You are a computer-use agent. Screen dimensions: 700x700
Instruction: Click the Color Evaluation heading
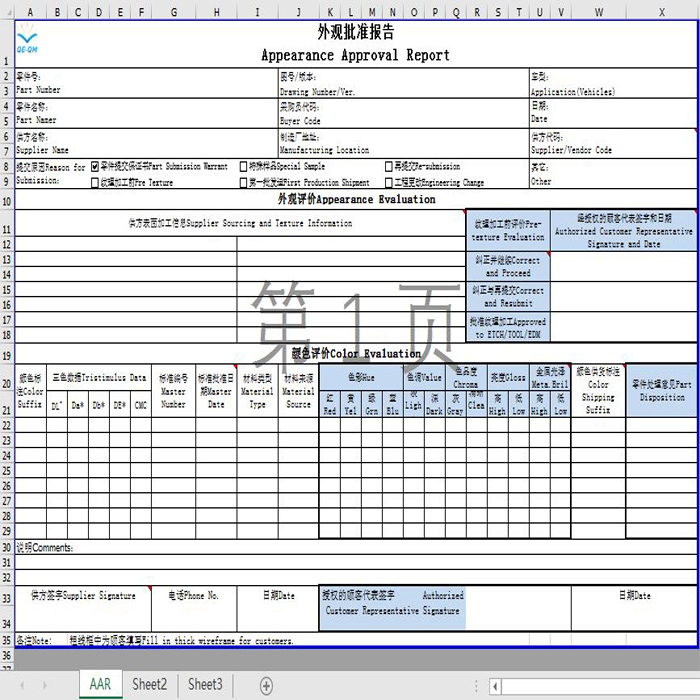click(x=356, y=354)
